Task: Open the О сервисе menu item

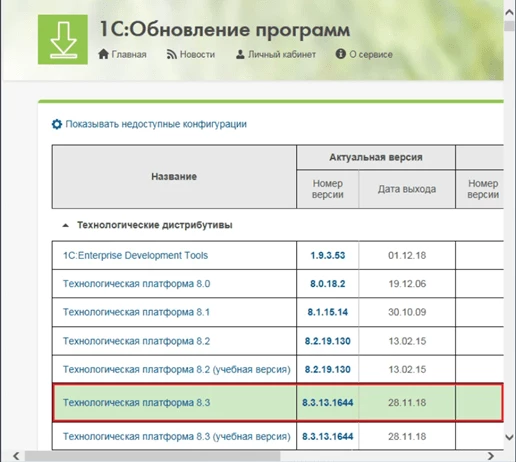Action: pos(371,54)
